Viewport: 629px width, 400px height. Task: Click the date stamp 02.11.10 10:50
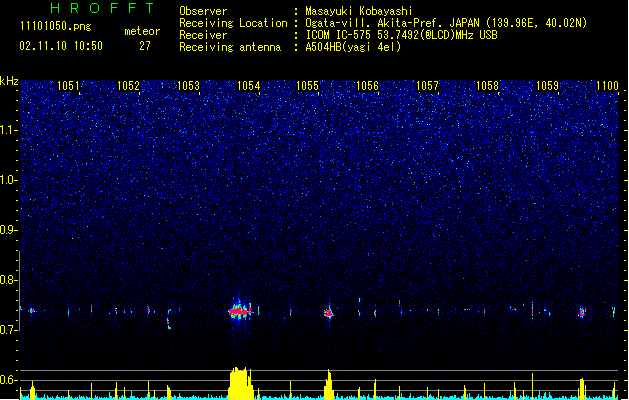(61, 46)
